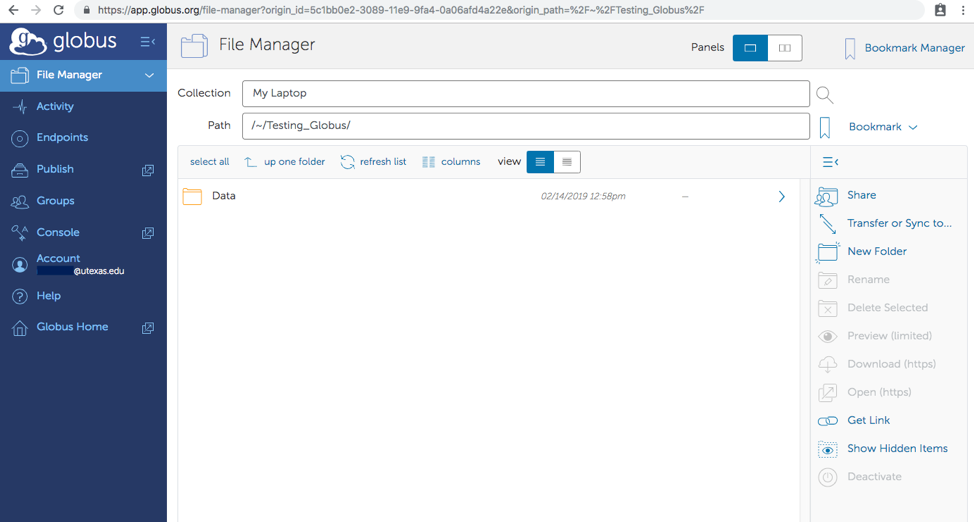Open Activity in the sidebar
This screenshot has height=522, width=974.
click(x=55, y=106)
